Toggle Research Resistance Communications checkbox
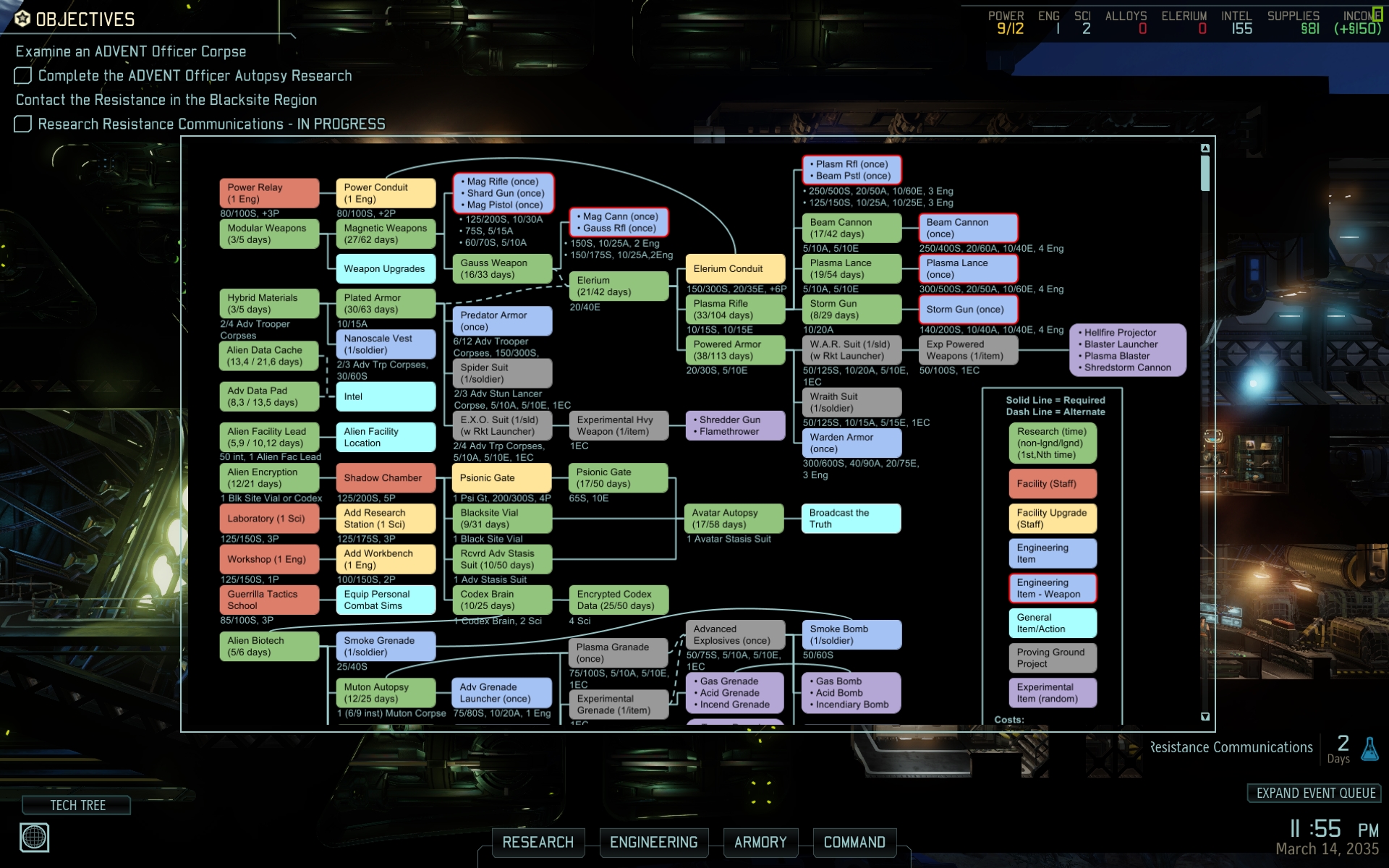The image size is (1389, 868). 22,123
